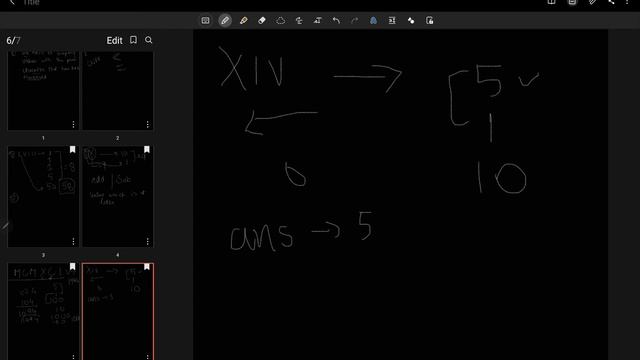Open three-dot menu on page 4 thumbnail
Screen dimensions: 640x360
point(147,241)
